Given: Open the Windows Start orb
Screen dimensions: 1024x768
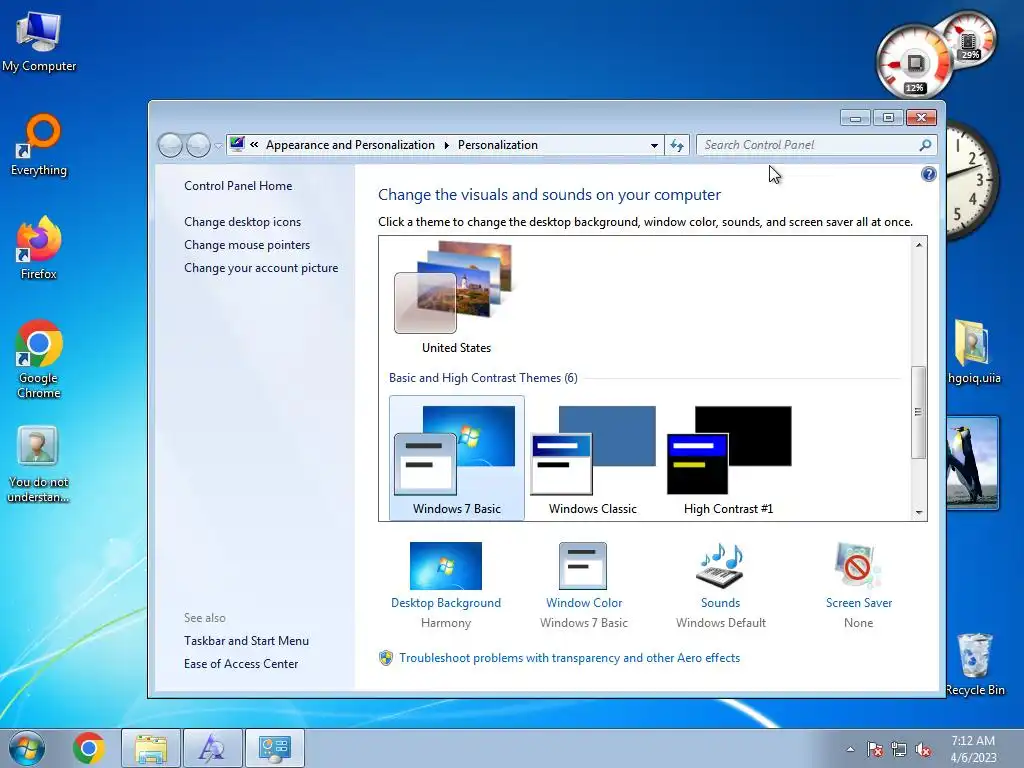Looking at the screenshot, I should (x=27, y=748).
